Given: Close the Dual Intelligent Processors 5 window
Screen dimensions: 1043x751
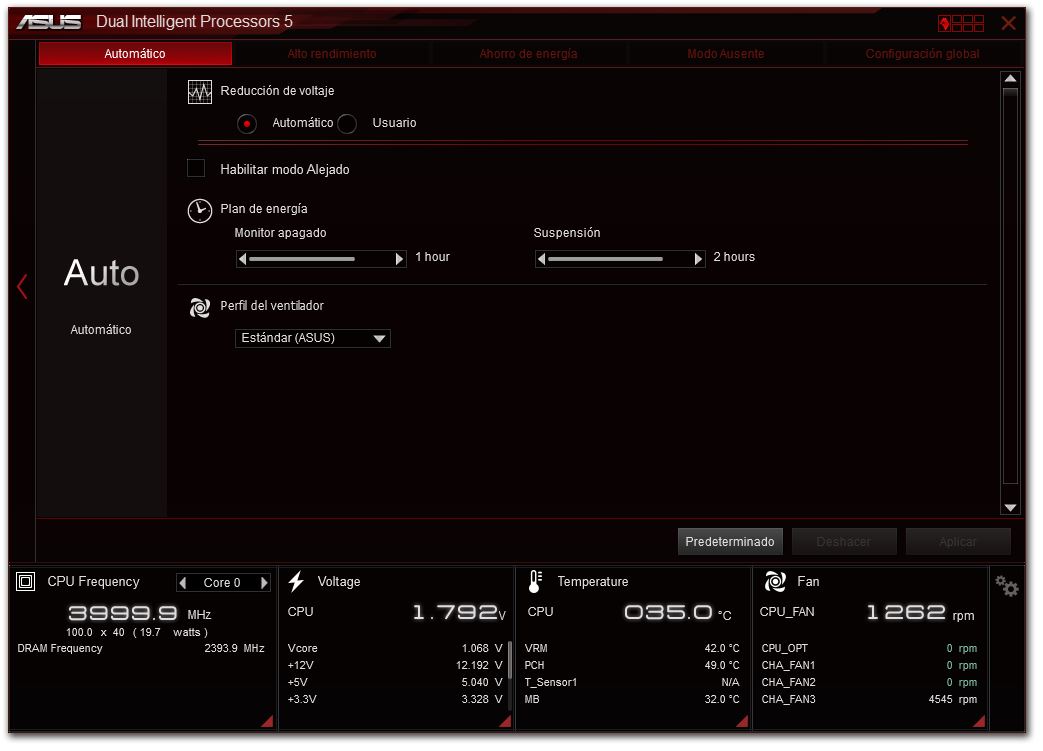Looking at the screenshot, I should [1008, 23].
